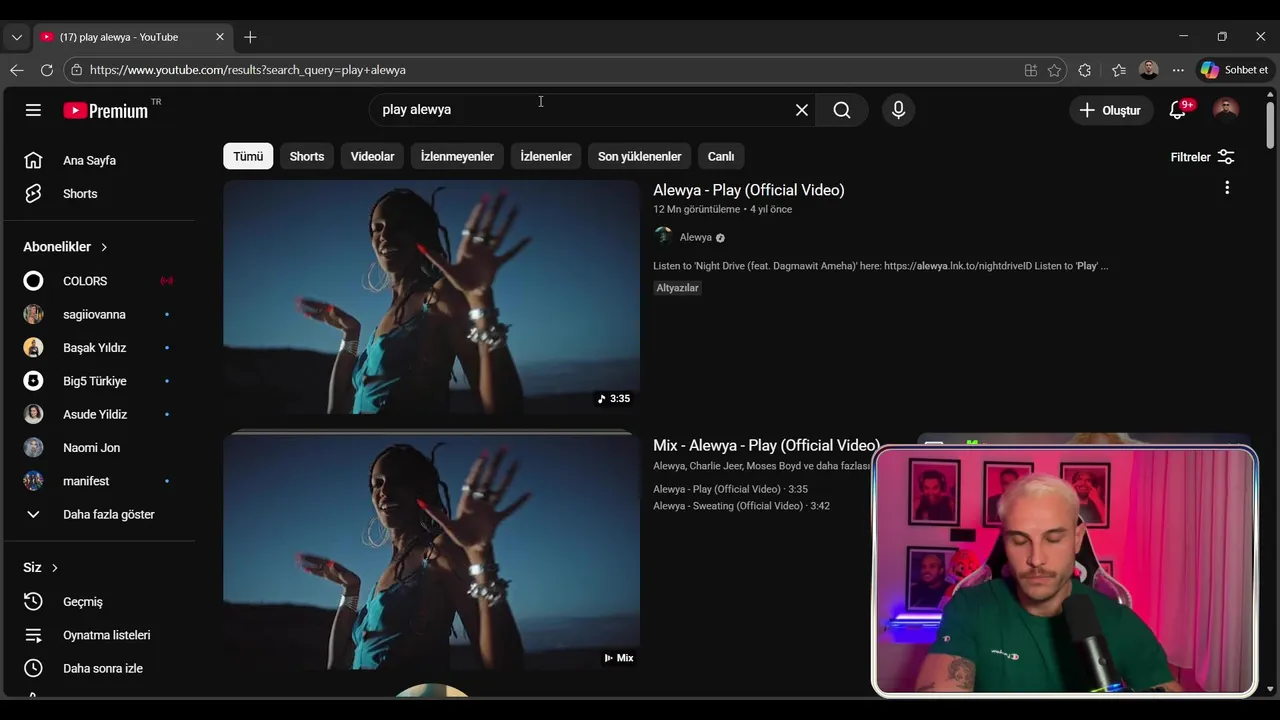Select the Shorts filter chip
This screenshot has height=720, width=1280.
coord(307,156)
